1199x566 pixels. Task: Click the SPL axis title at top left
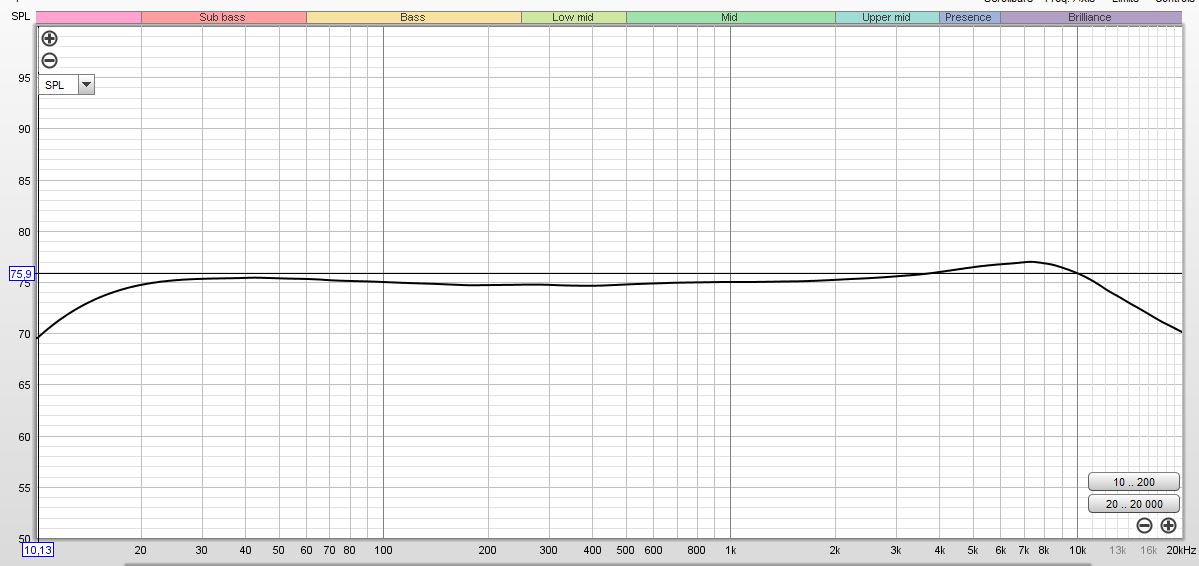tap(20, 17)
